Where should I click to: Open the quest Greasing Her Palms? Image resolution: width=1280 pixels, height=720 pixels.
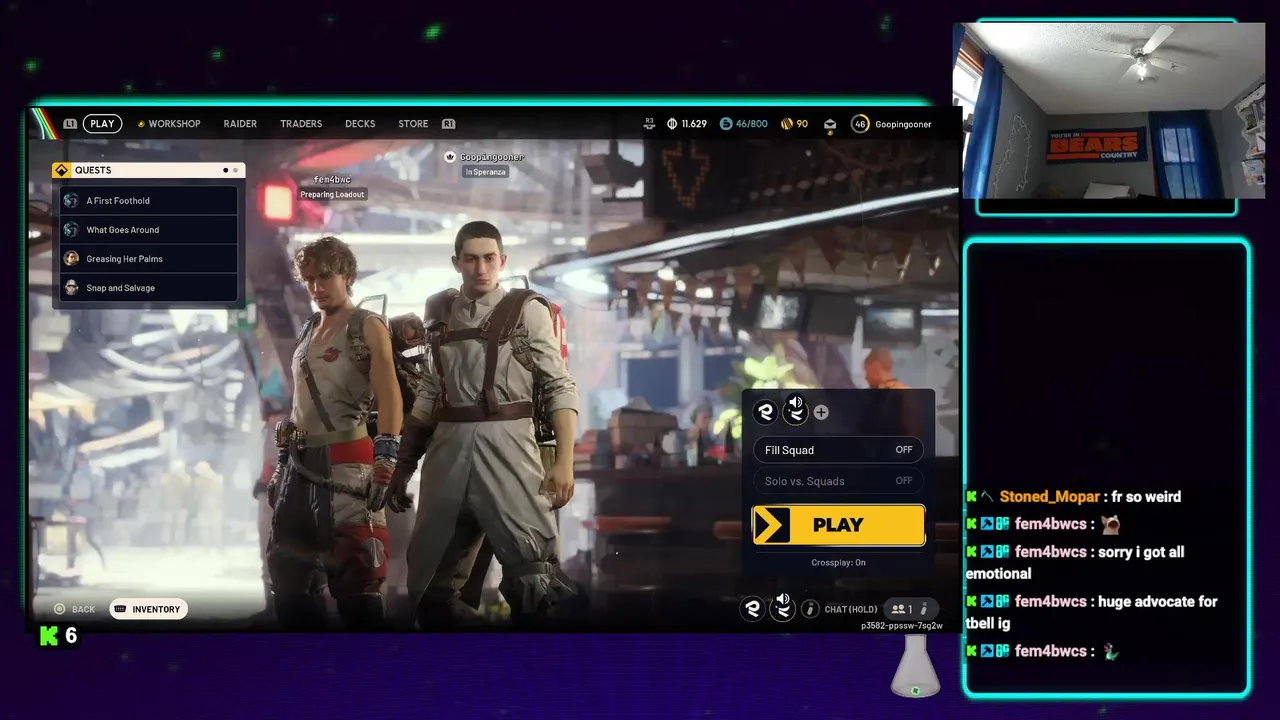click(x=148, y=258)
